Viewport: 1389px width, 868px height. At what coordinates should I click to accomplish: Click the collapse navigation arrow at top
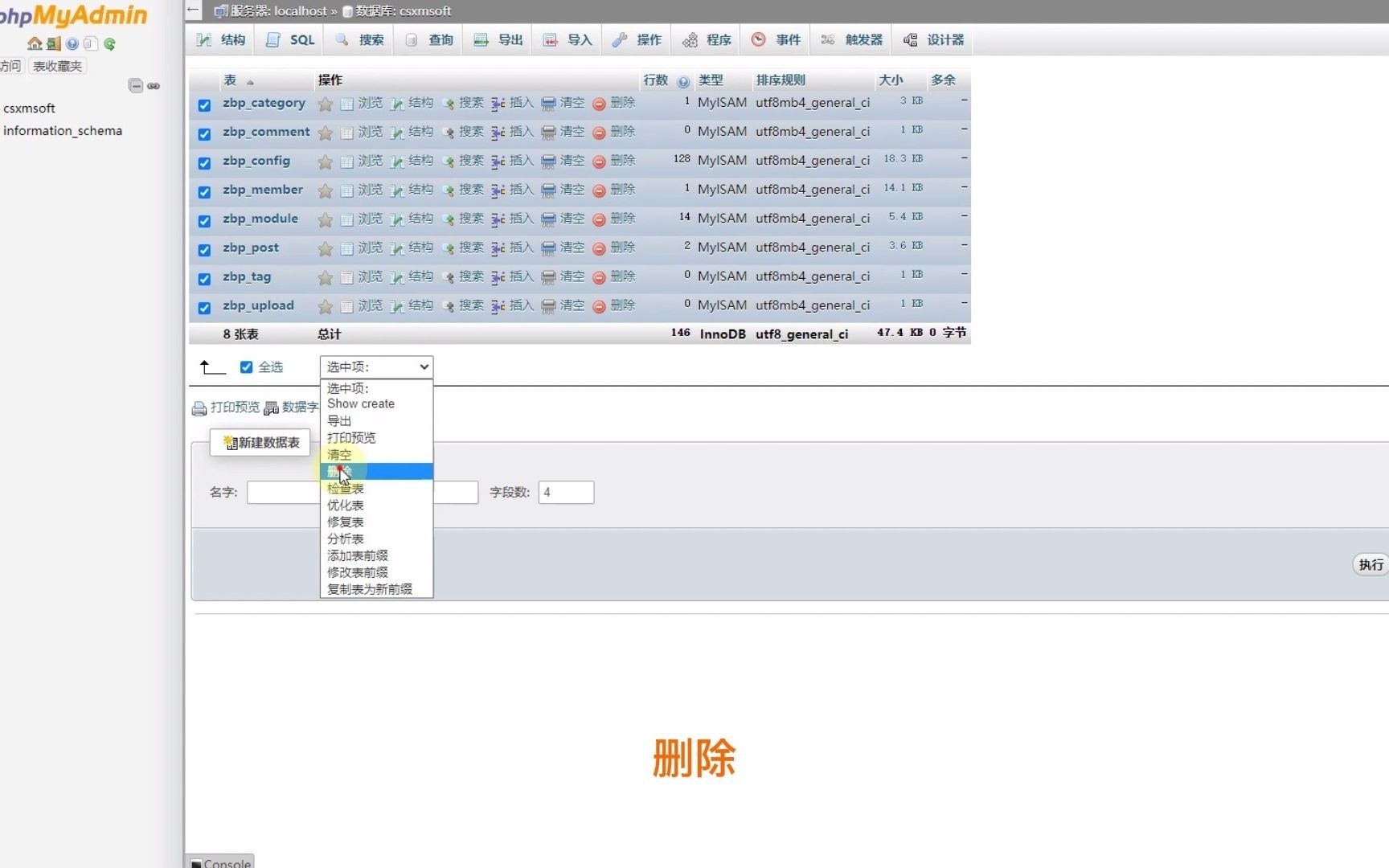coord(193,10)
